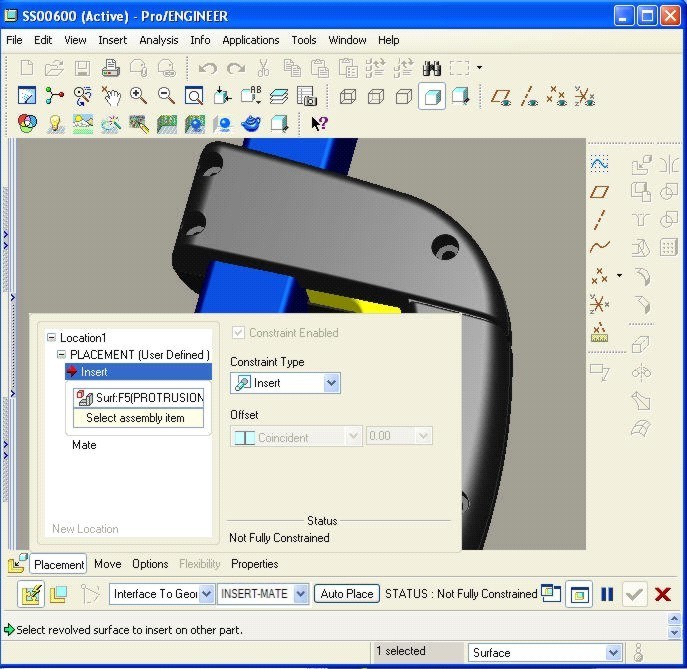
Task: Open the Applications menu
Action: (x=251, y=40)
